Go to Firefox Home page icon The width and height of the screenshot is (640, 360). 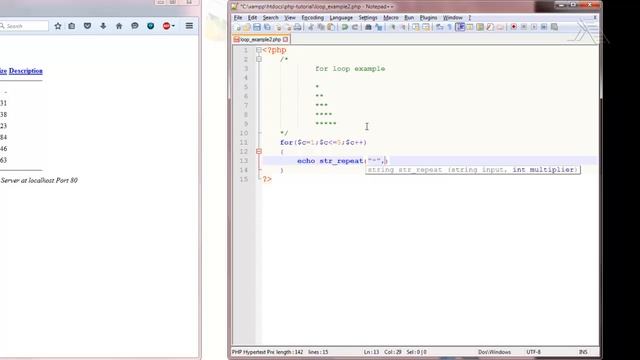[119, 26]
